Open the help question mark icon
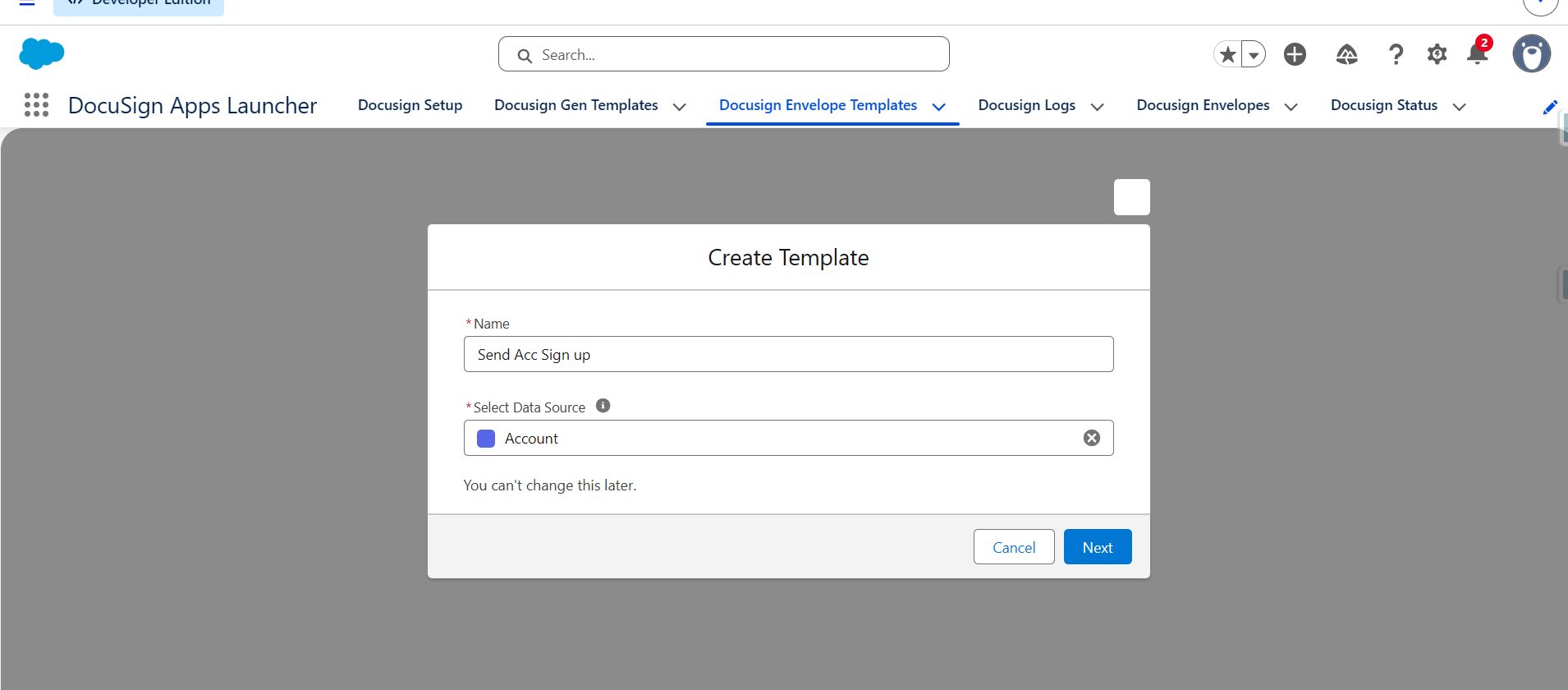The height and width of the screenshot is (690, 1568). pyautogui.click(x=1396, y=54)
